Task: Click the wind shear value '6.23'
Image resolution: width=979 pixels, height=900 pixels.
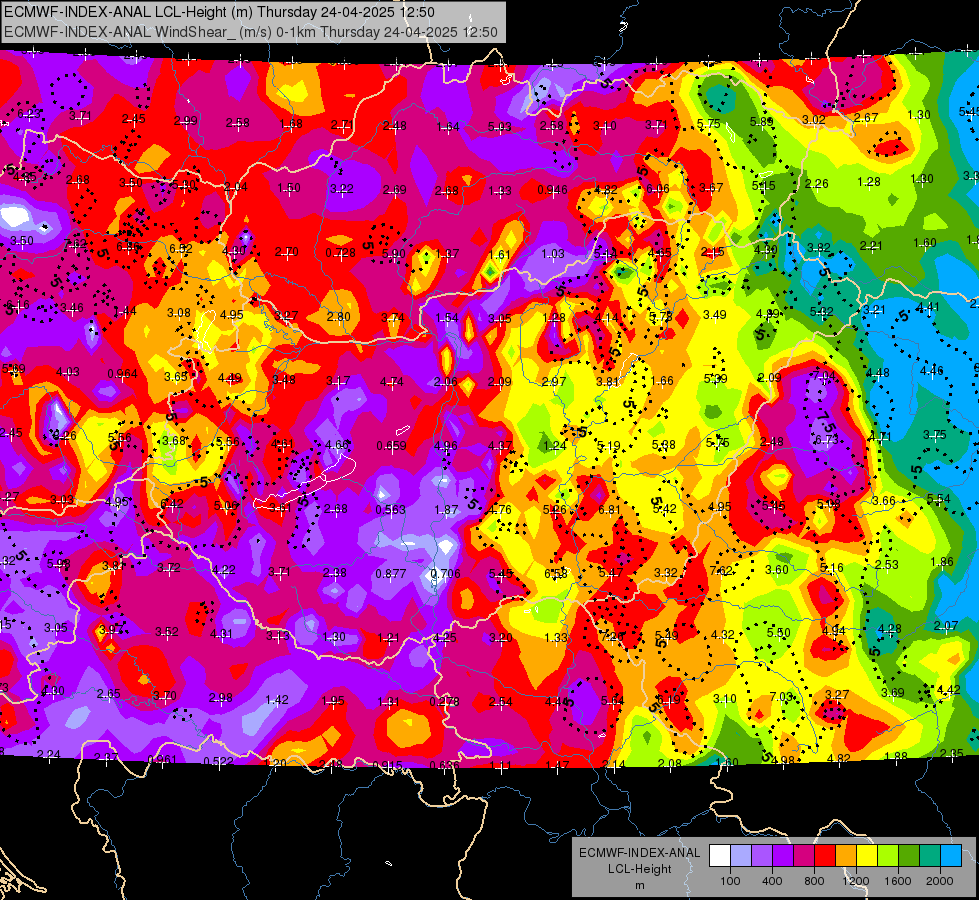Action: [x=29, y=114]
